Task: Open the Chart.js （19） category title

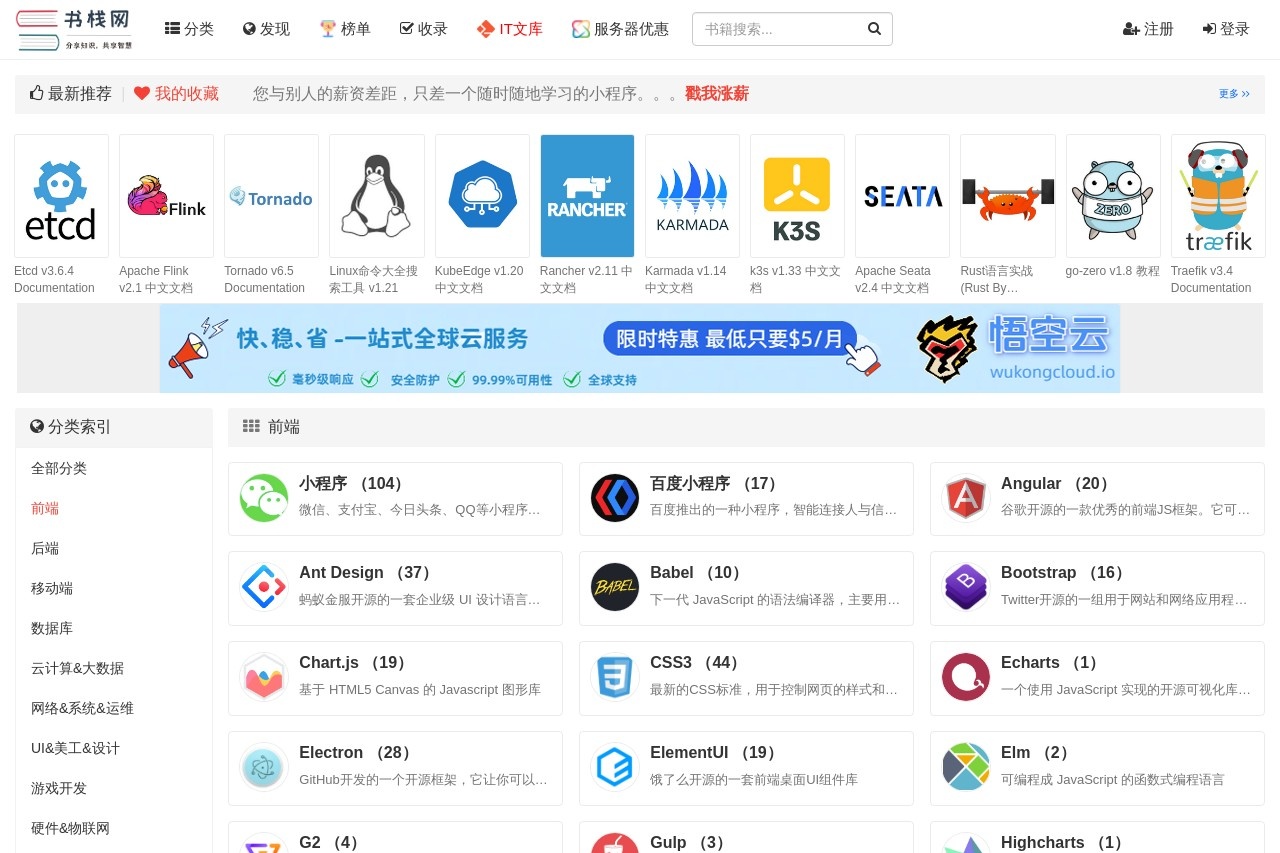Action: pyautogui.click(x=355, y=663)
